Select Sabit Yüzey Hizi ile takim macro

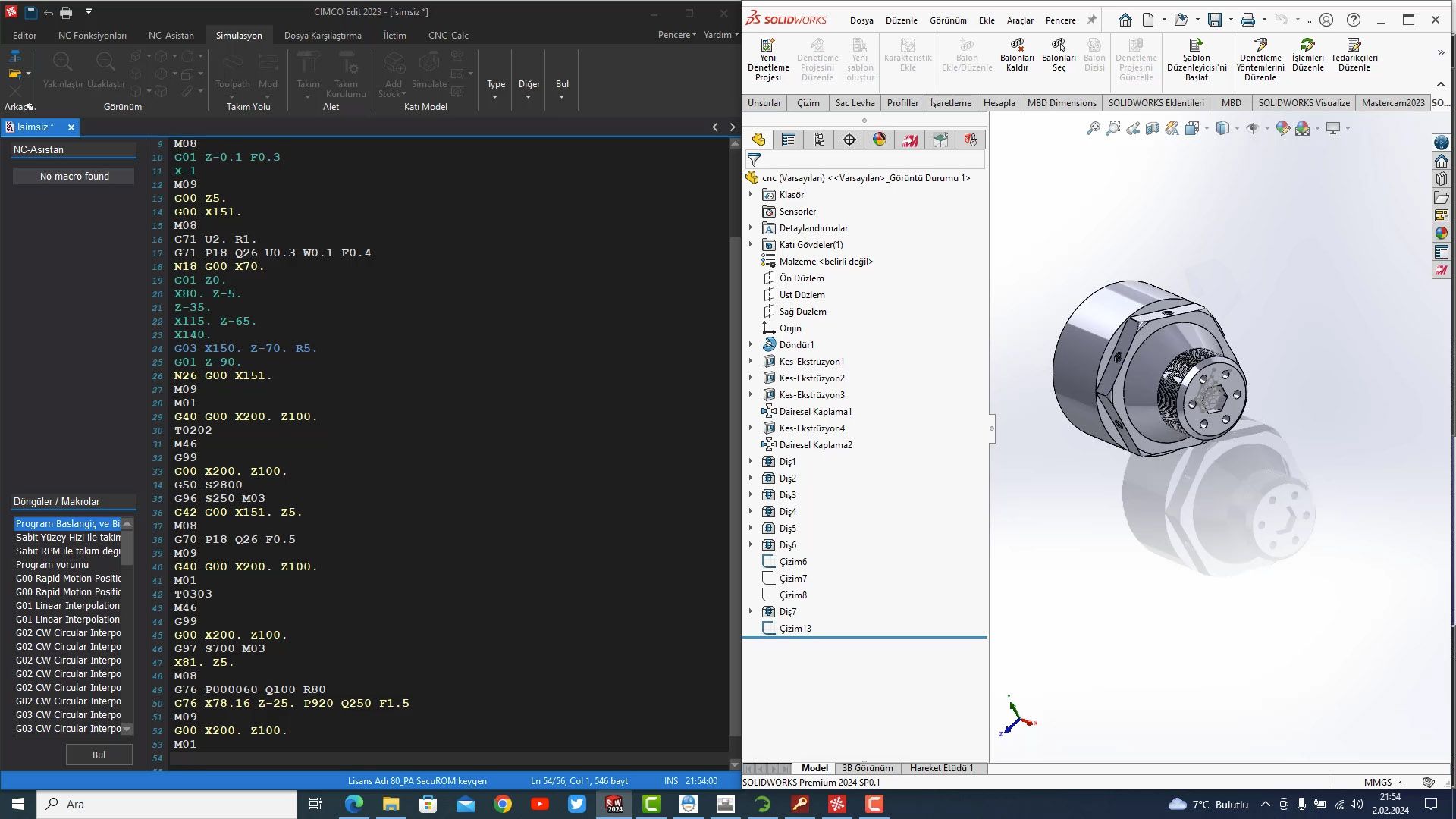[68, 538]
